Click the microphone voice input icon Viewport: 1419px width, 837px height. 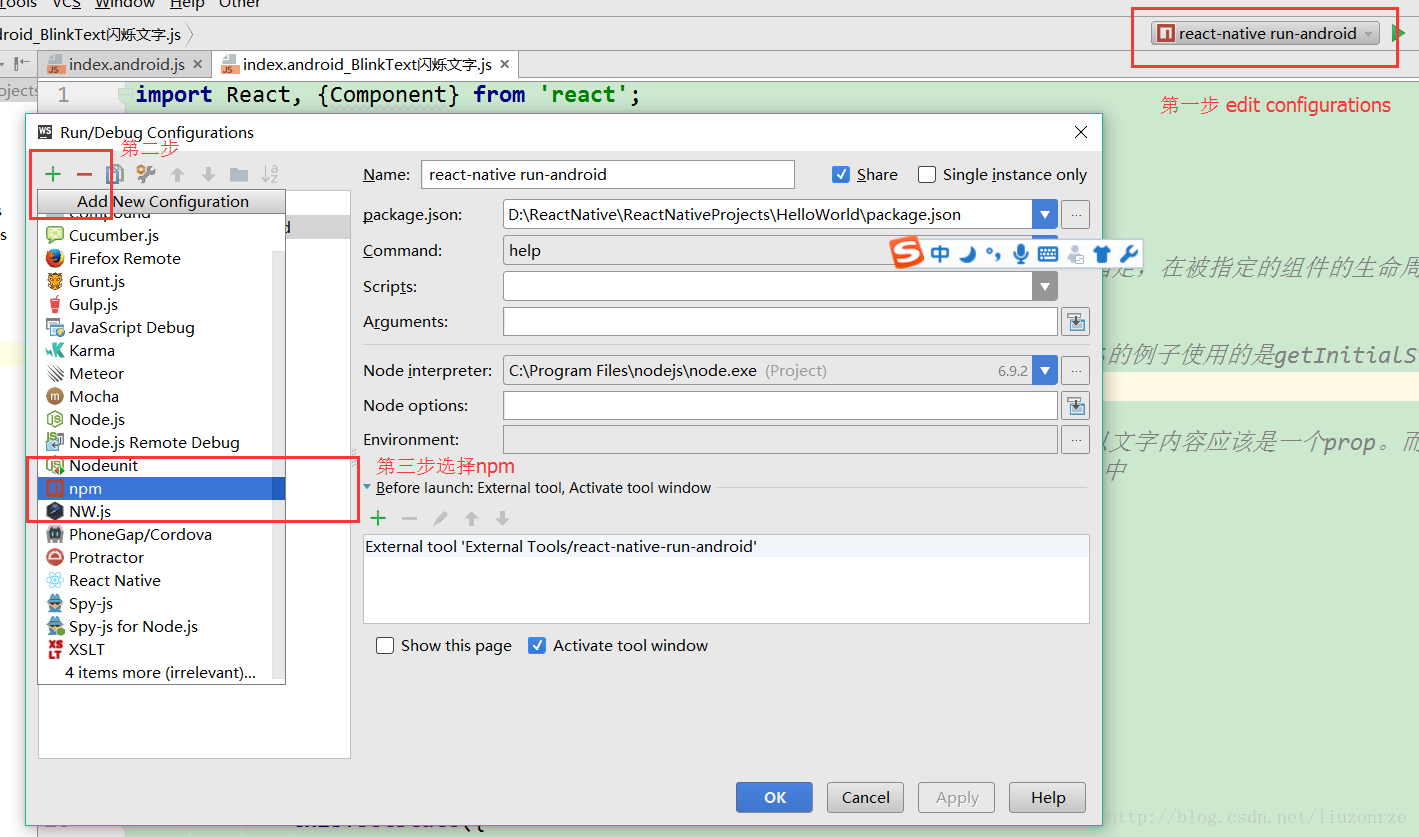click(1020, 254)
